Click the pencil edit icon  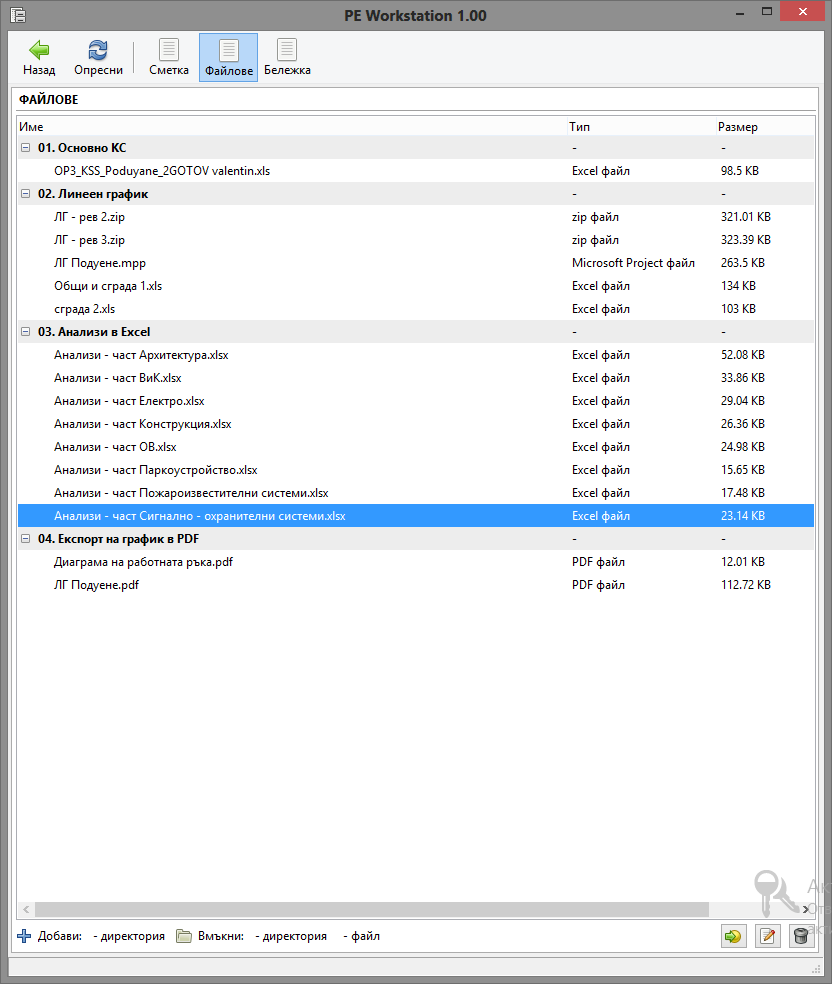(767, 936)
